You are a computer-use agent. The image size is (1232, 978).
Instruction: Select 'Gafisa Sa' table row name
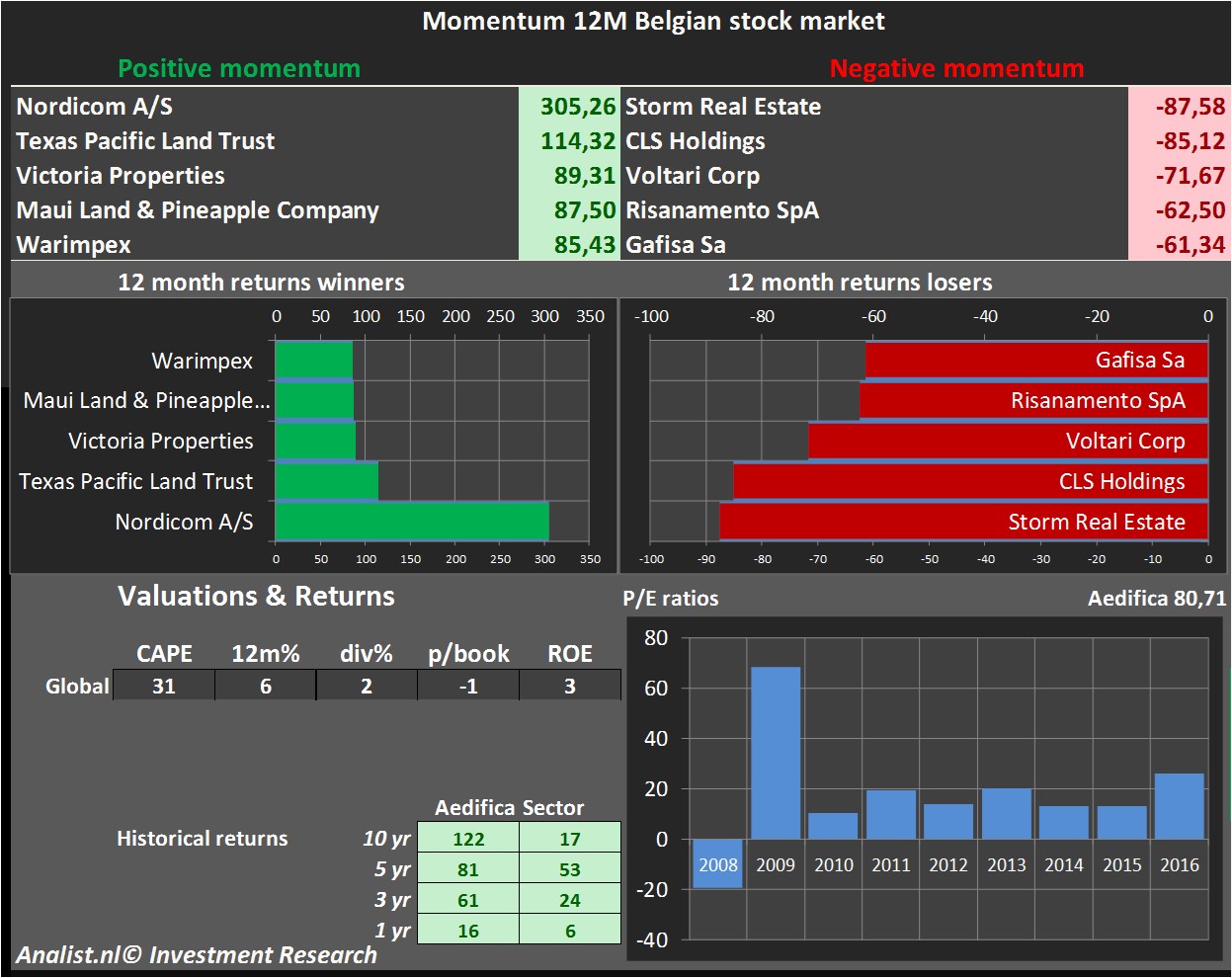point(676,245)
